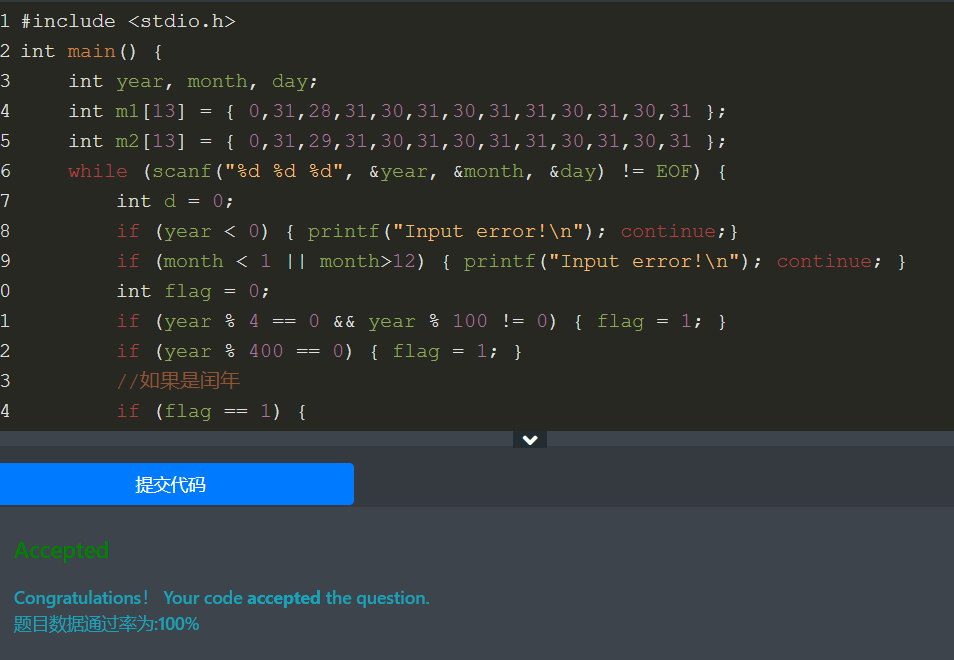Click the 'if (flag == 1) {' line
The width and height of the screenshot is (954, 660).
tap(211, 411)
